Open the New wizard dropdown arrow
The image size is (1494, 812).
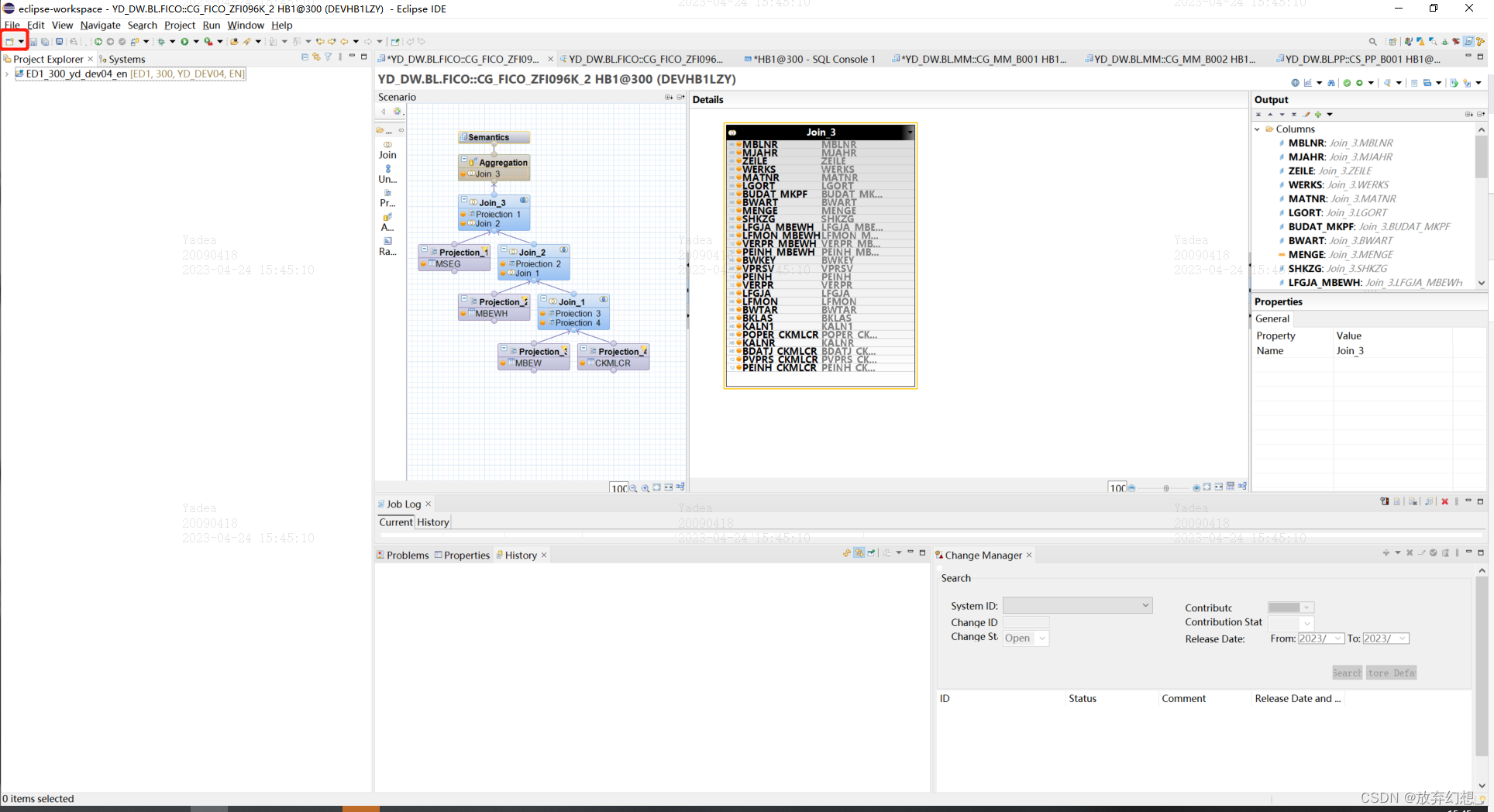[x=21, y=42]
